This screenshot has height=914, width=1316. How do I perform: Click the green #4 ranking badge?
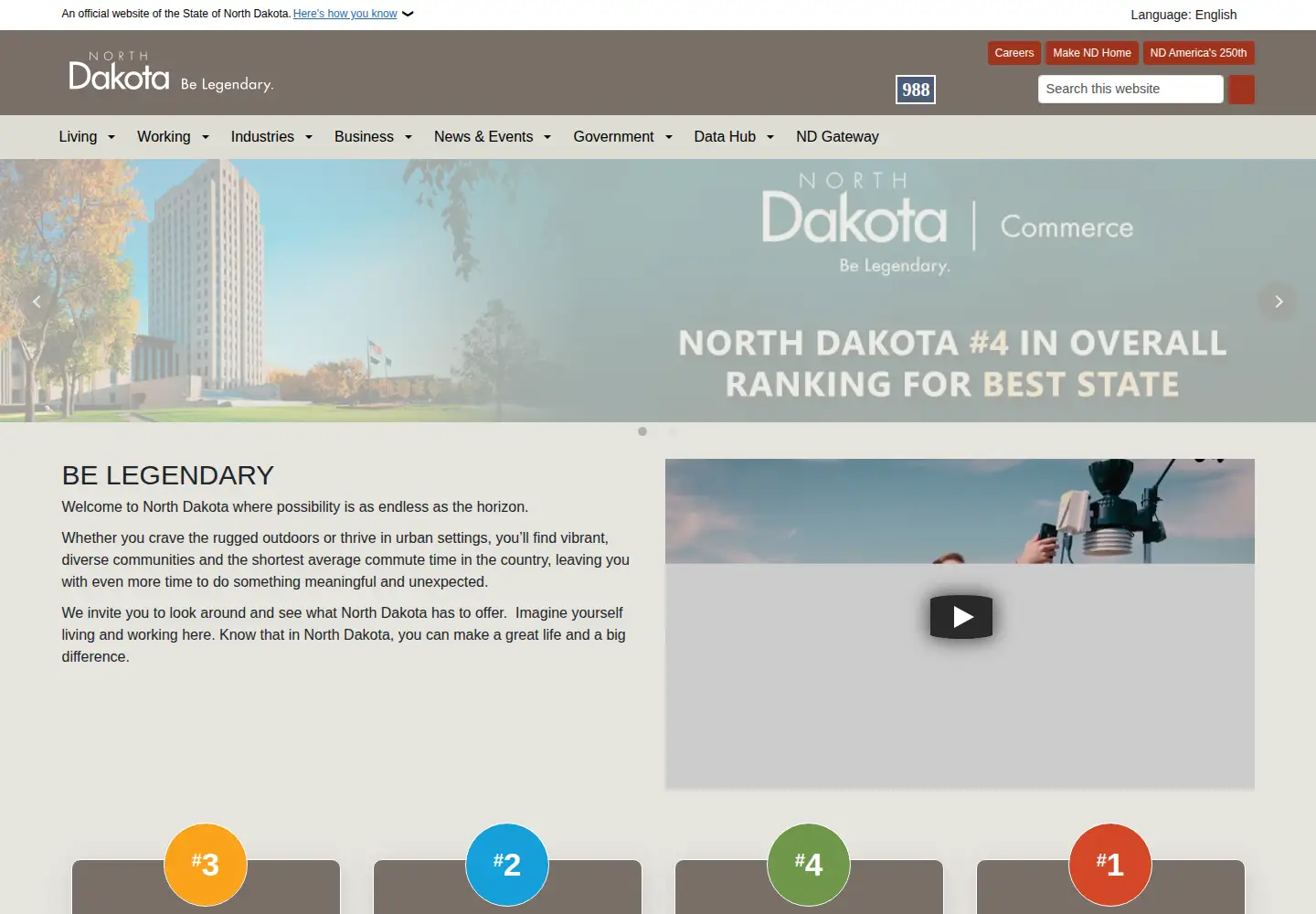(809, 865)
